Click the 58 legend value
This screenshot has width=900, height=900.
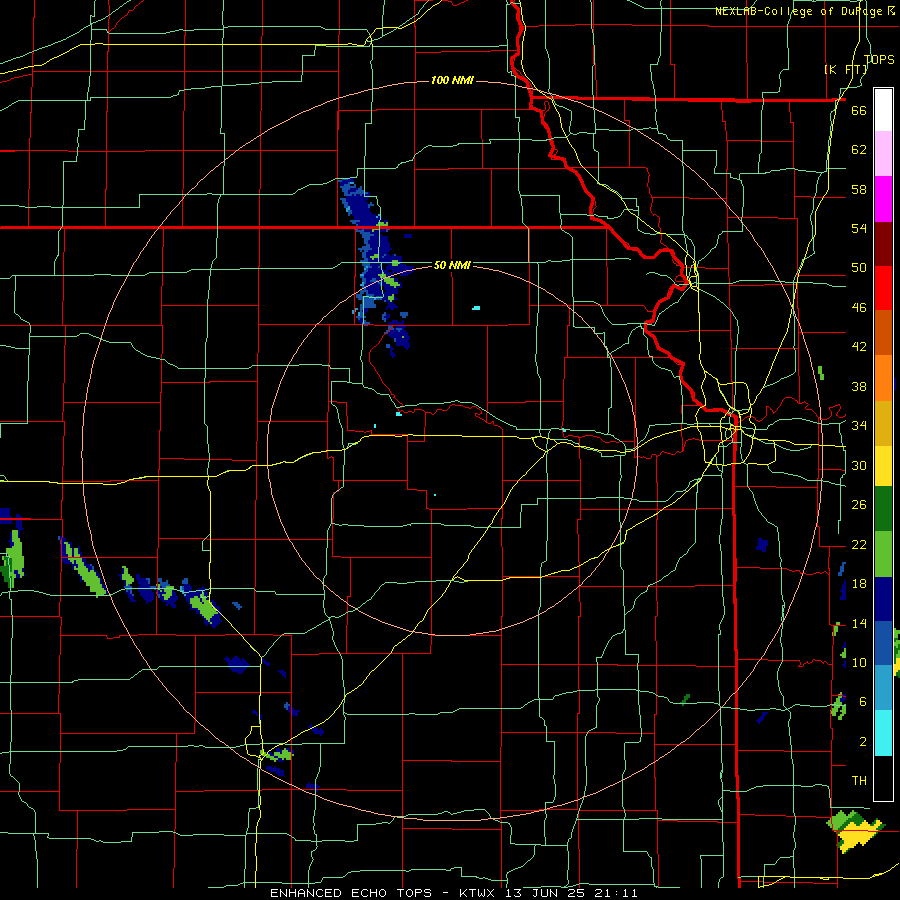[859, 189]
